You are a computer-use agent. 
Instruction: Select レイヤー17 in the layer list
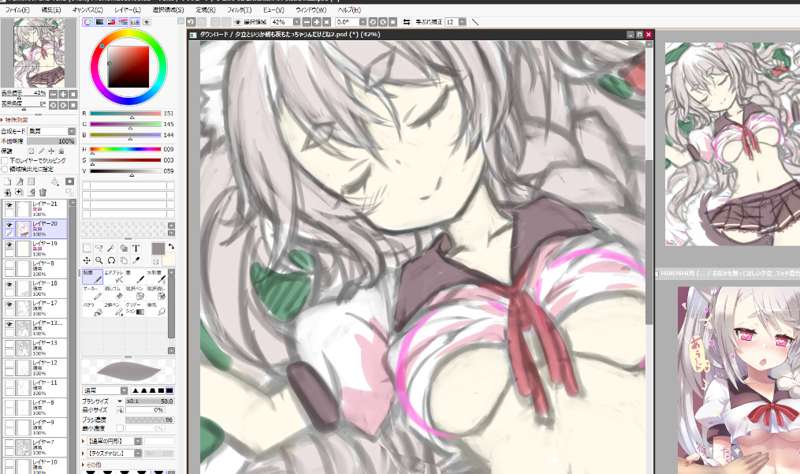click(x=45, y=305)
